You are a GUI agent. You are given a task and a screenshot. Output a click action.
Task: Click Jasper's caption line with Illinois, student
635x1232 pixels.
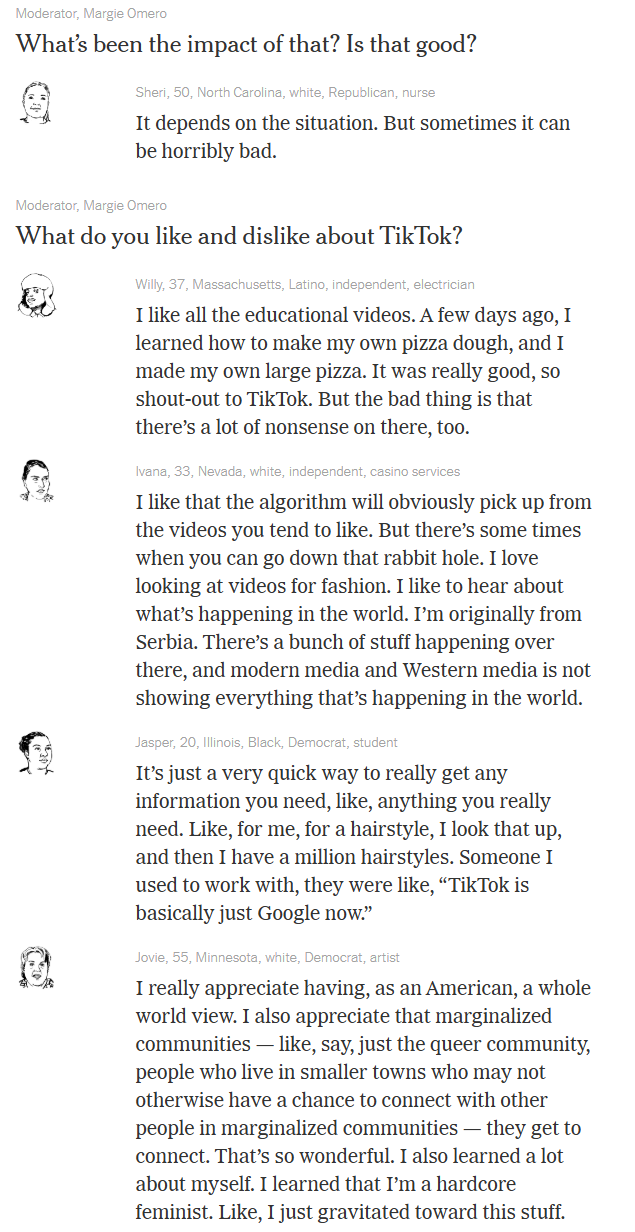[x=266, y=742]
